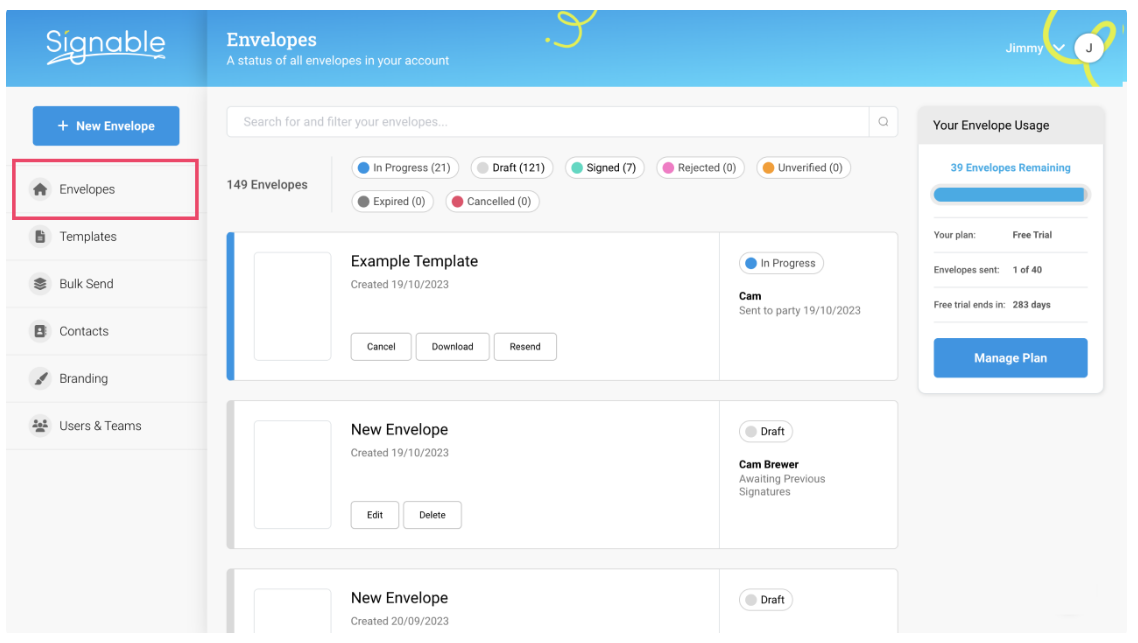Image resolution: width=1138 pixels, height=643 pixels.
Task: Click the search magnifier icon
Action: click(x=883, y=122)
